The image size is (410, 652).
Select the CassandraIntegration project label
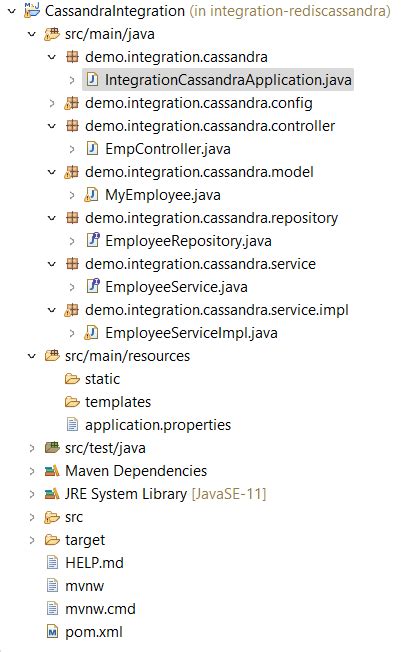coord(115,11)
